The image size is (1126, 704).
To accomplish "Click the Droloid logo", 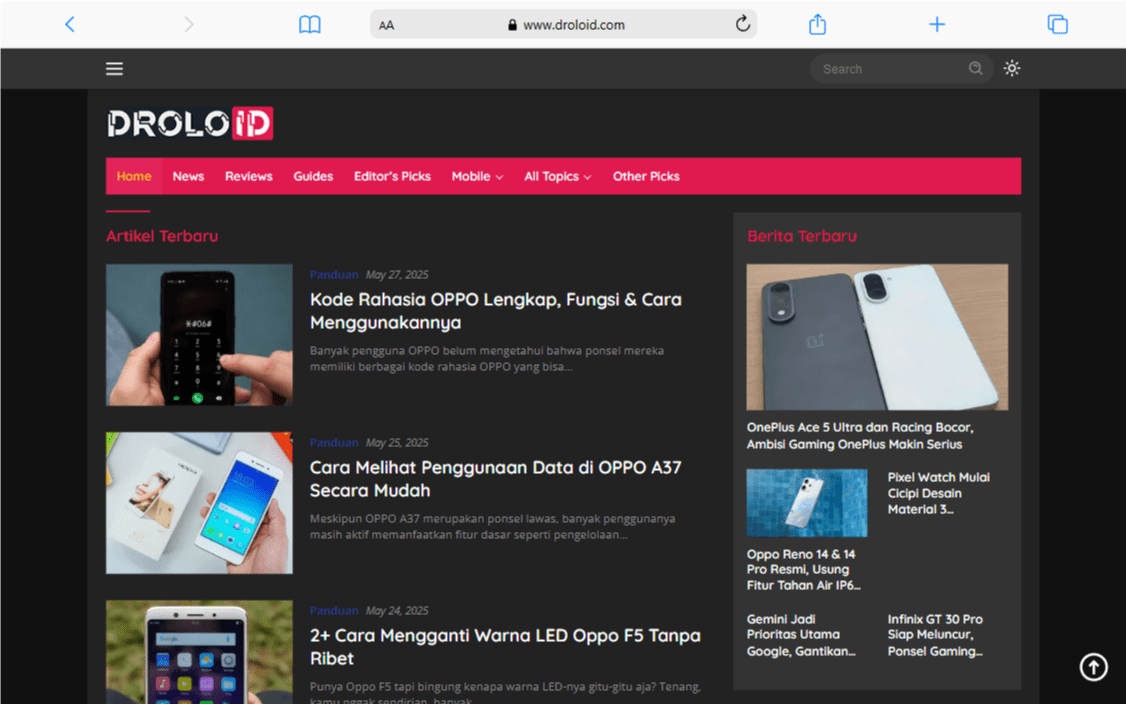I will [190, 124].
